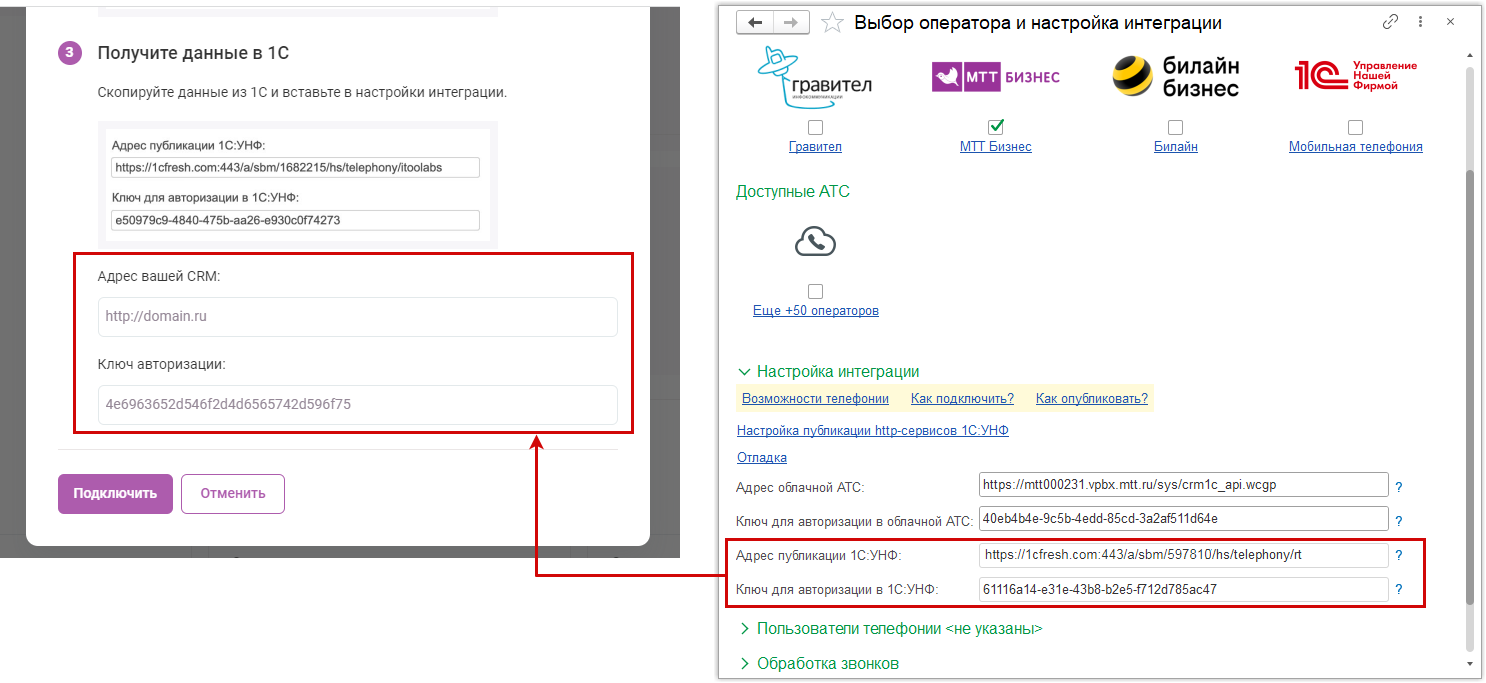Select the билайн бизнес logo
The width and height of the screenshot is (1486, 683).
coord(1176,76)
